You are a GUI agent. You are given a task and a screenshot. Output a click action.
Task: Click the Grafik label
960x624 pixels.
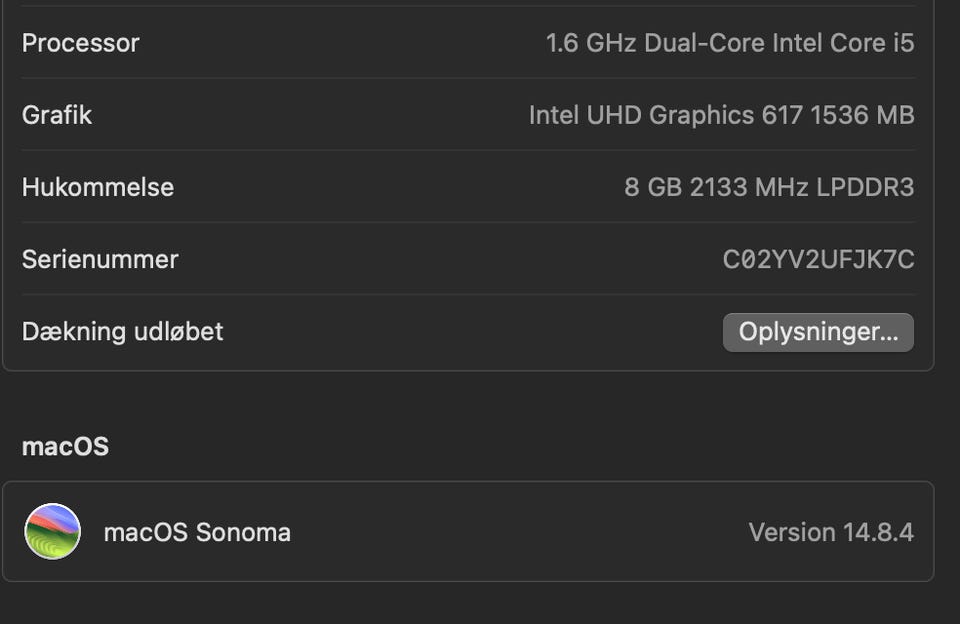click(57, 115)
